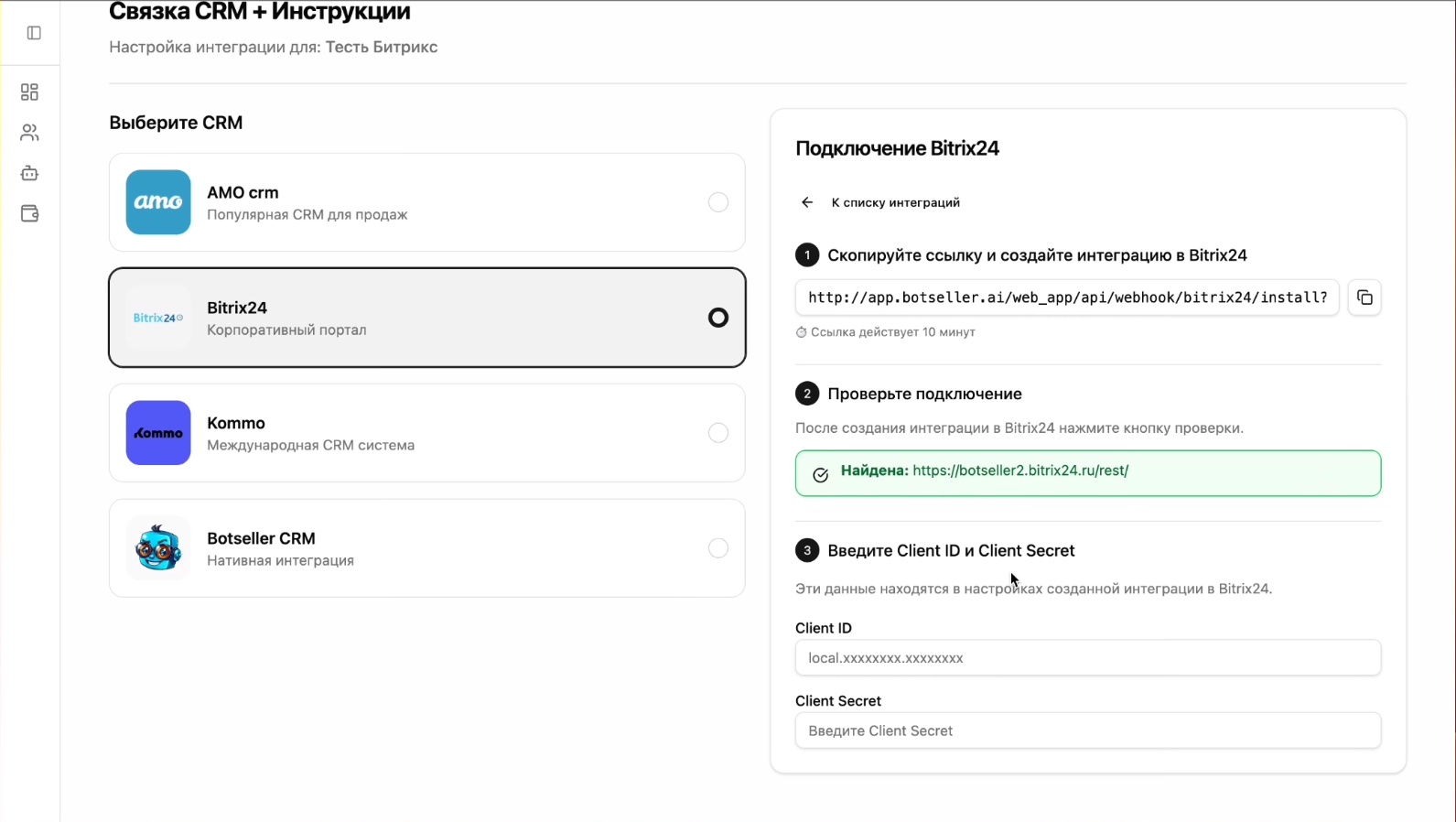1456x822 pixels.
Task: Click the webhook URL text field
Action: point(1066,297)
